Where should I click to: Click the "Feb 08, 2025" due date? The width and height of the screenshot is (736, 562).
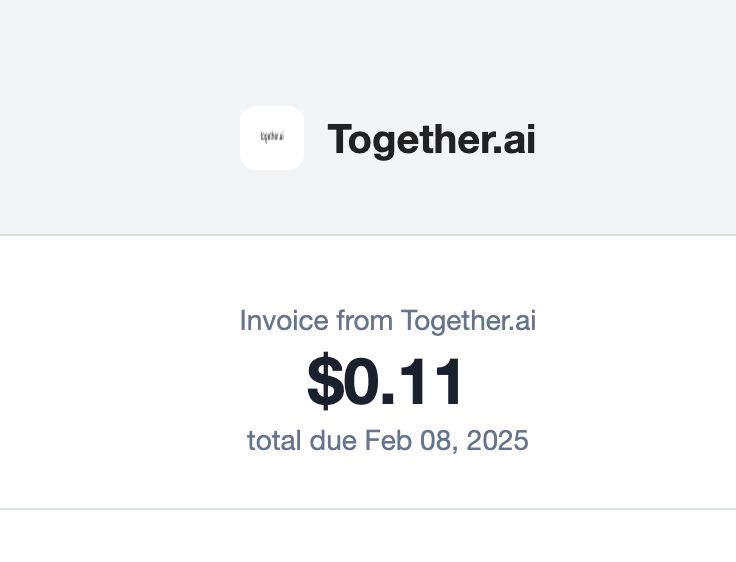pyautogui.click(x=446, y=440)
